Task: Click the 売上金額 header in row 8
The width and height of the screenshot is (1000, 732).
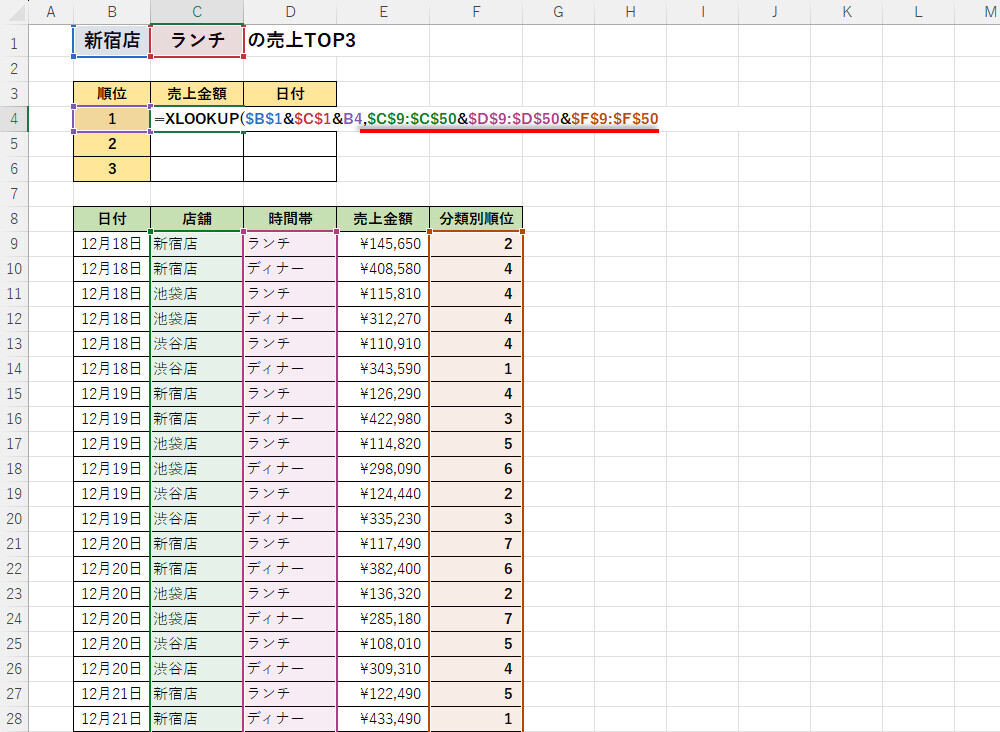Action: 383,219
